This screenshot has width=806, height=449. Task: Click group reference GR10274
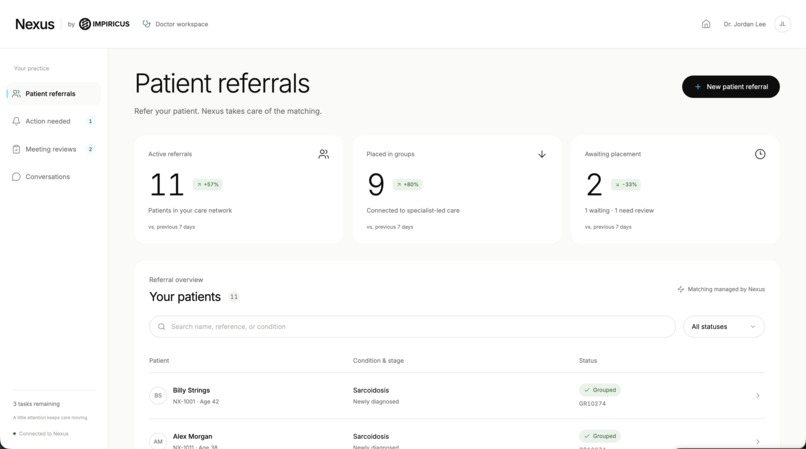coord(592,404)
